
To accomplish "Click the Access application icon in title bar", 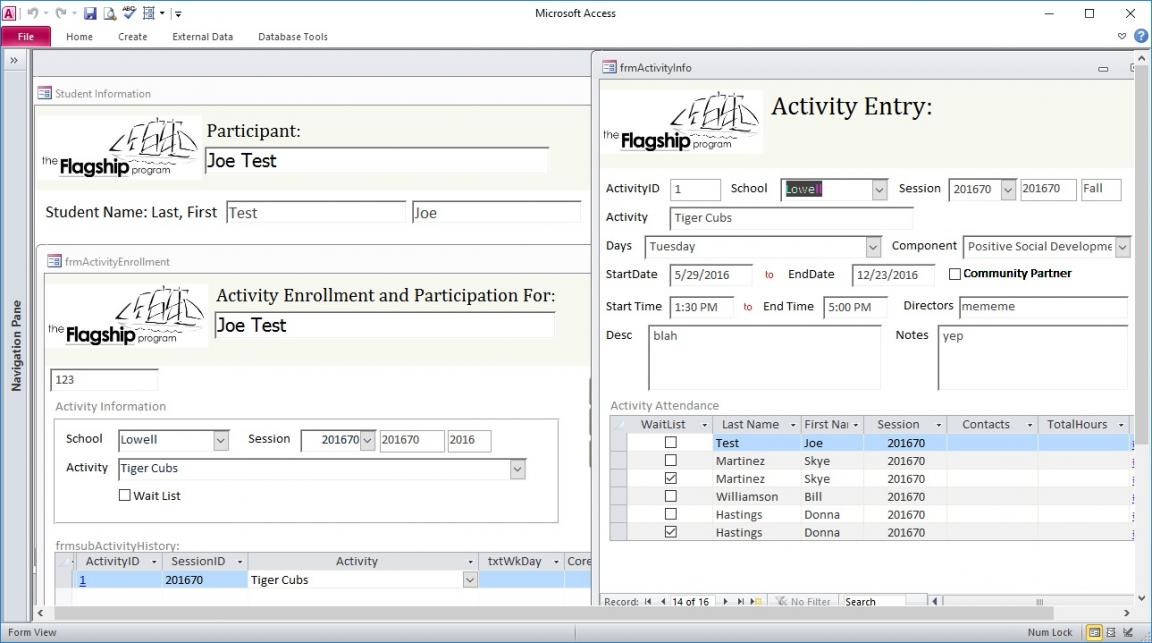I will click(9, 13).
